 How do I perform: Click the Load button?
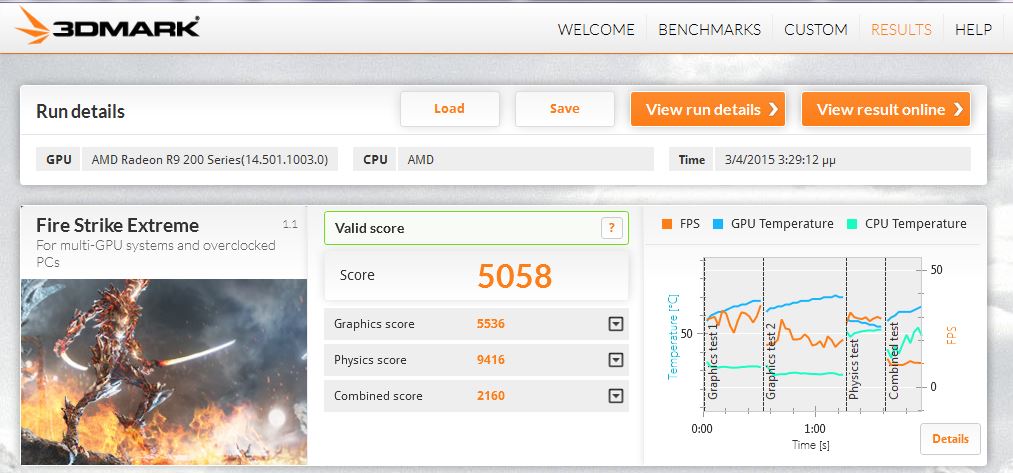click(450, 109)
